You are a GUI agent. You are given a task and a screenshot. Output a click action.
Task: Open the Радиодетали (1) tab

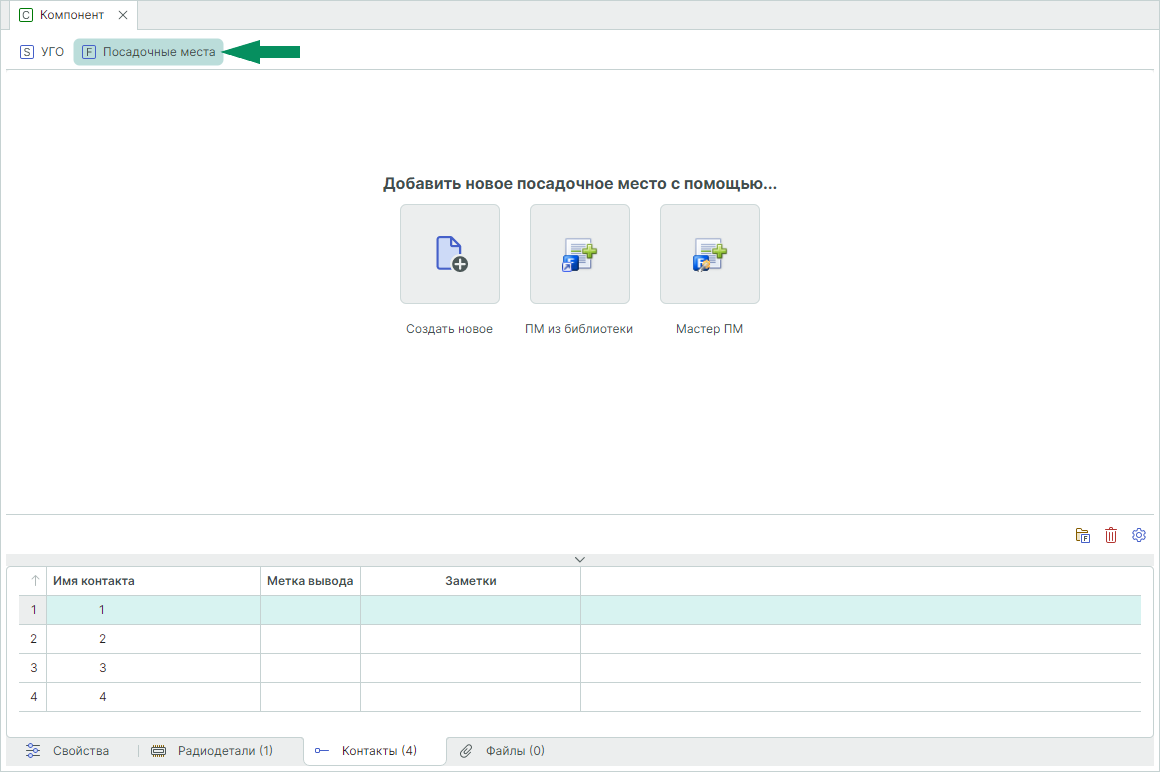(212, 750)
